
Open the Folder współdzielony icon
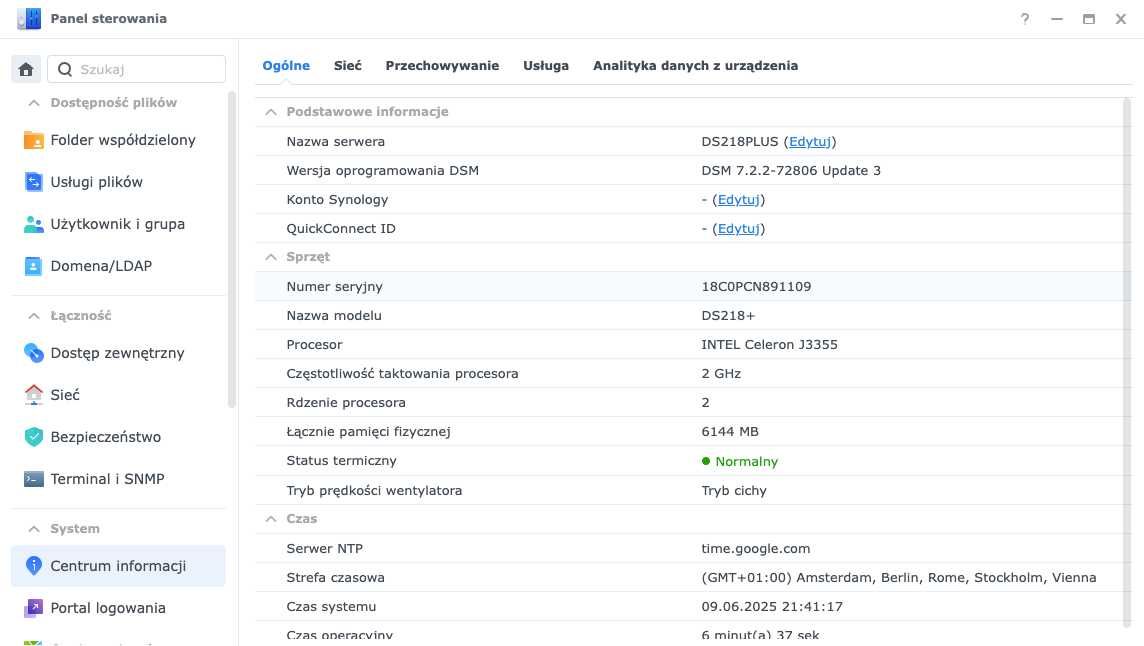34,140
